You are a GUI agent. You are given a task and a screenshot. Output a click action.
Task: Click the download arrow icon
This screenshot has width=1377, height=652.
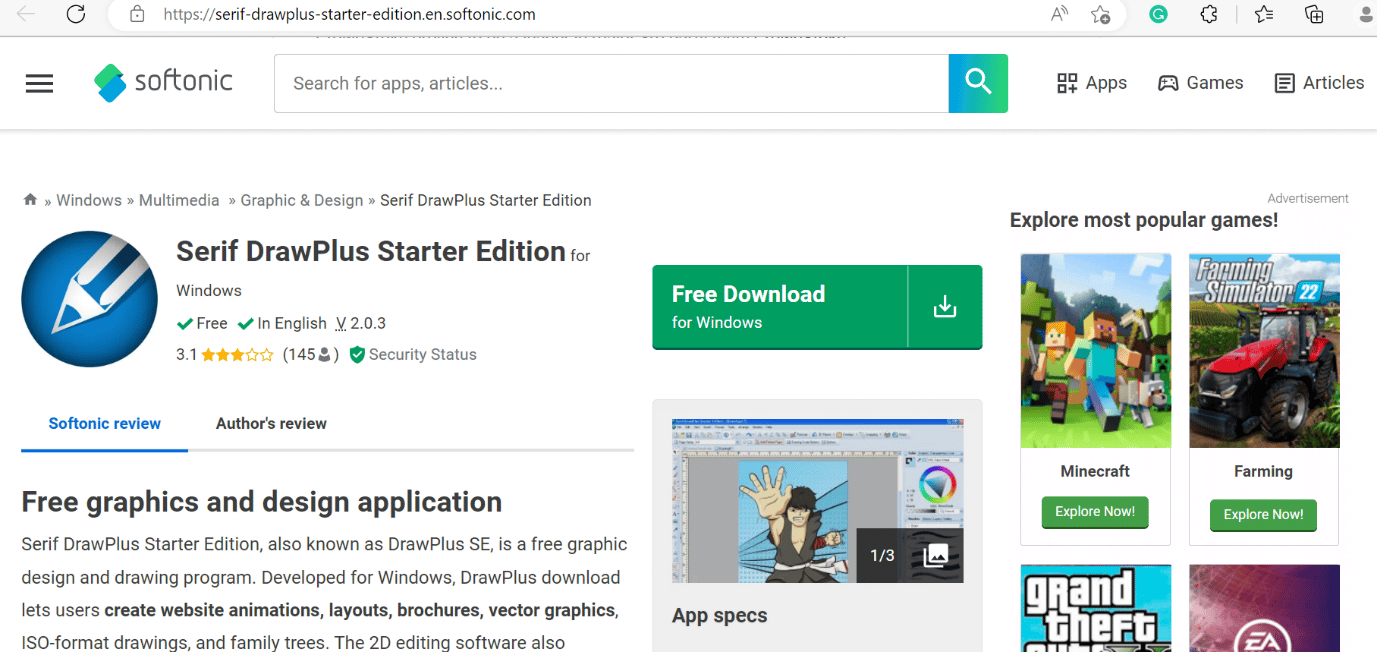[945, 307]
